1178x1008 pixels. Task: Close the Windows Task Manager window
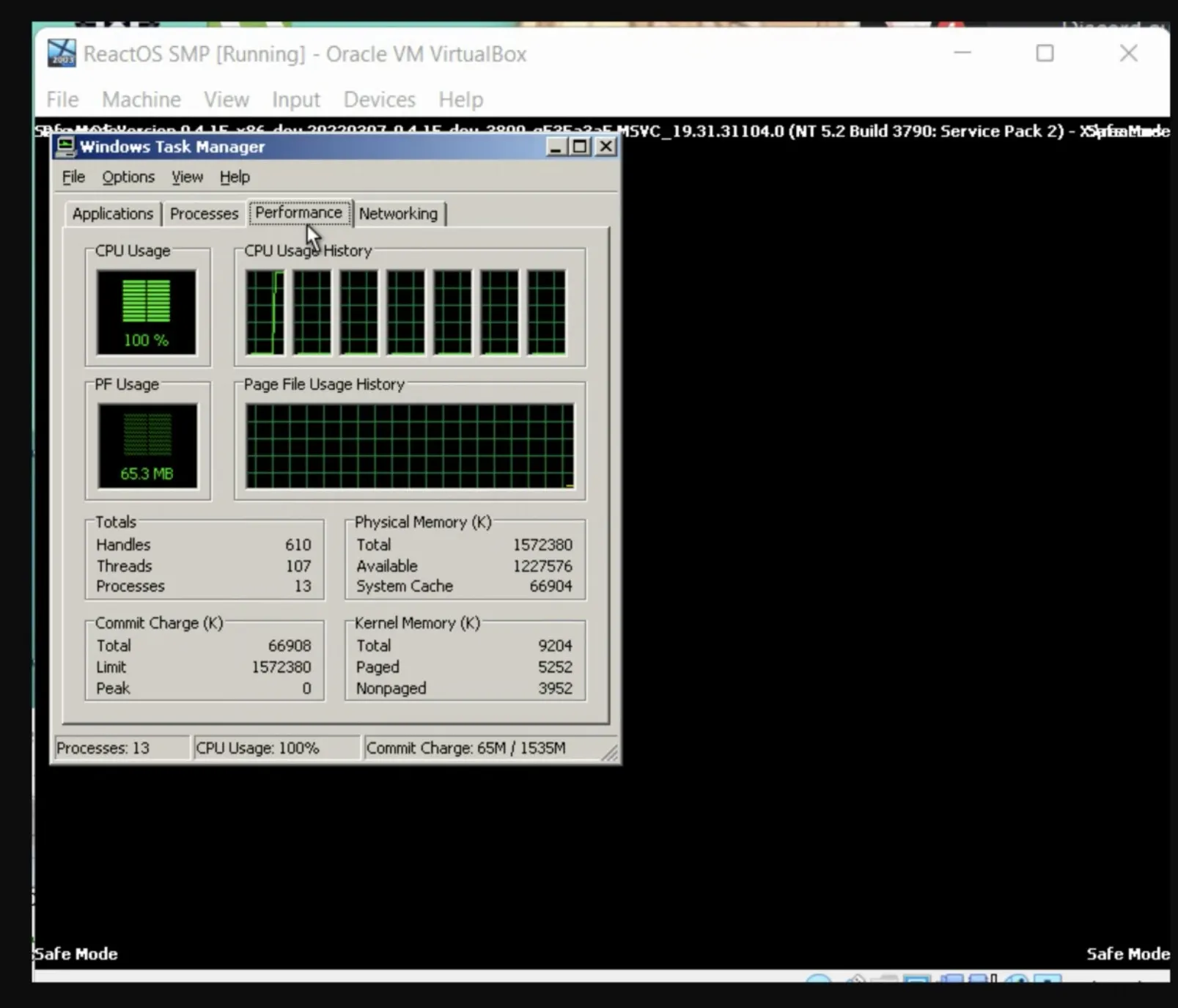(606, 147)
